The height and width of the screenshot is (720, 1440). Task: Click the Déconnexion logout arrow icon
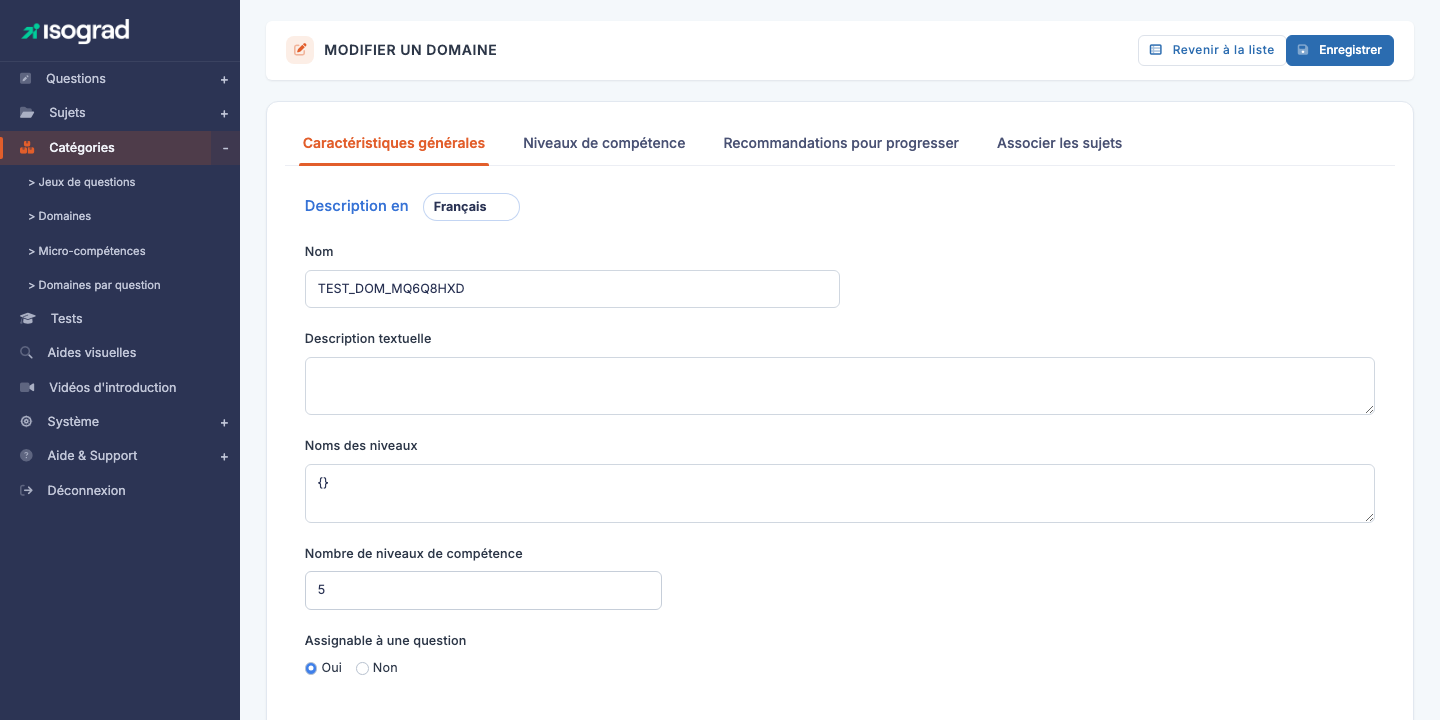[26, 491]
